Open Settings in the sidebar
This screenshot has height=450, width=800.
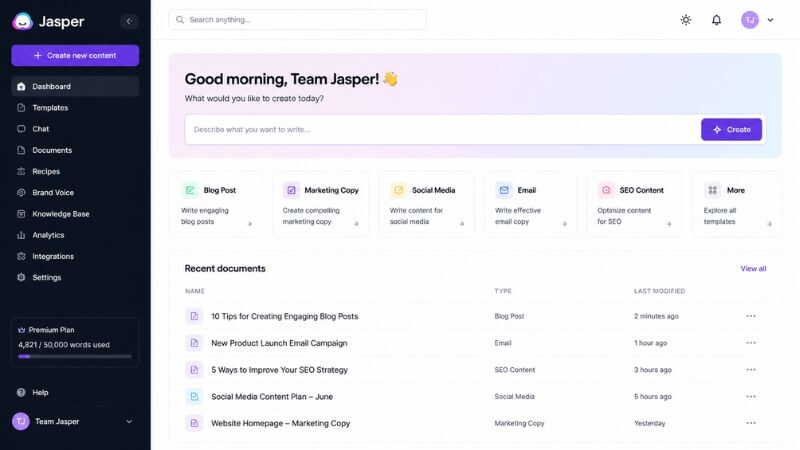click(x=75, y=278)
